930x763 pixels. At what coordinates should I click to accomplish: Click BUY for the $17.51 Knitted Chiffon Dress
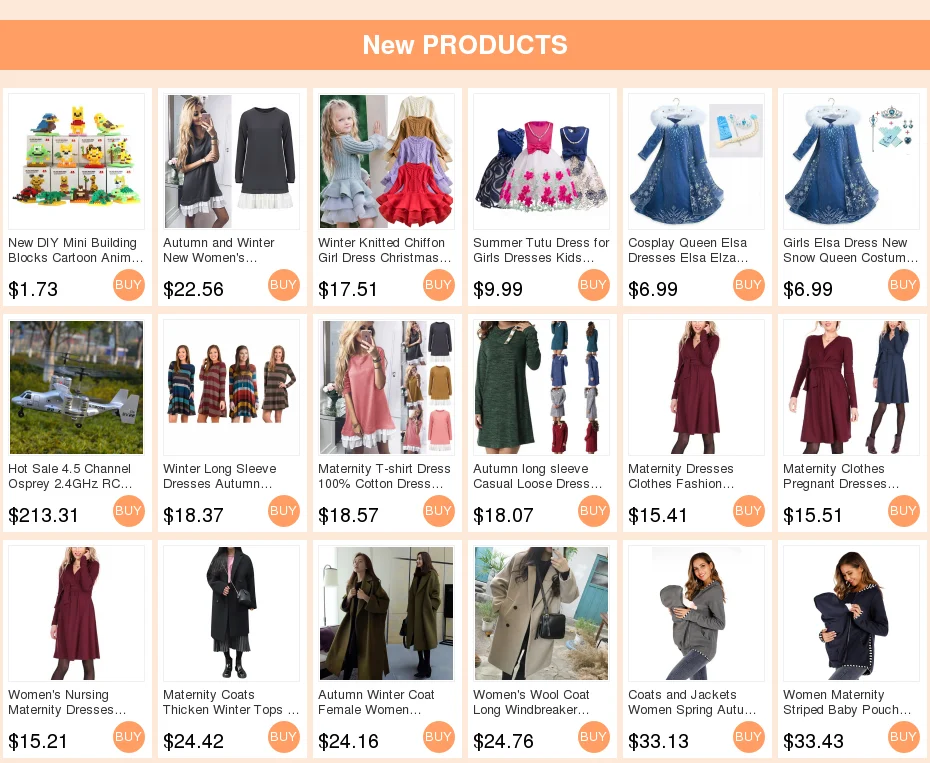[x=439, y=285]
